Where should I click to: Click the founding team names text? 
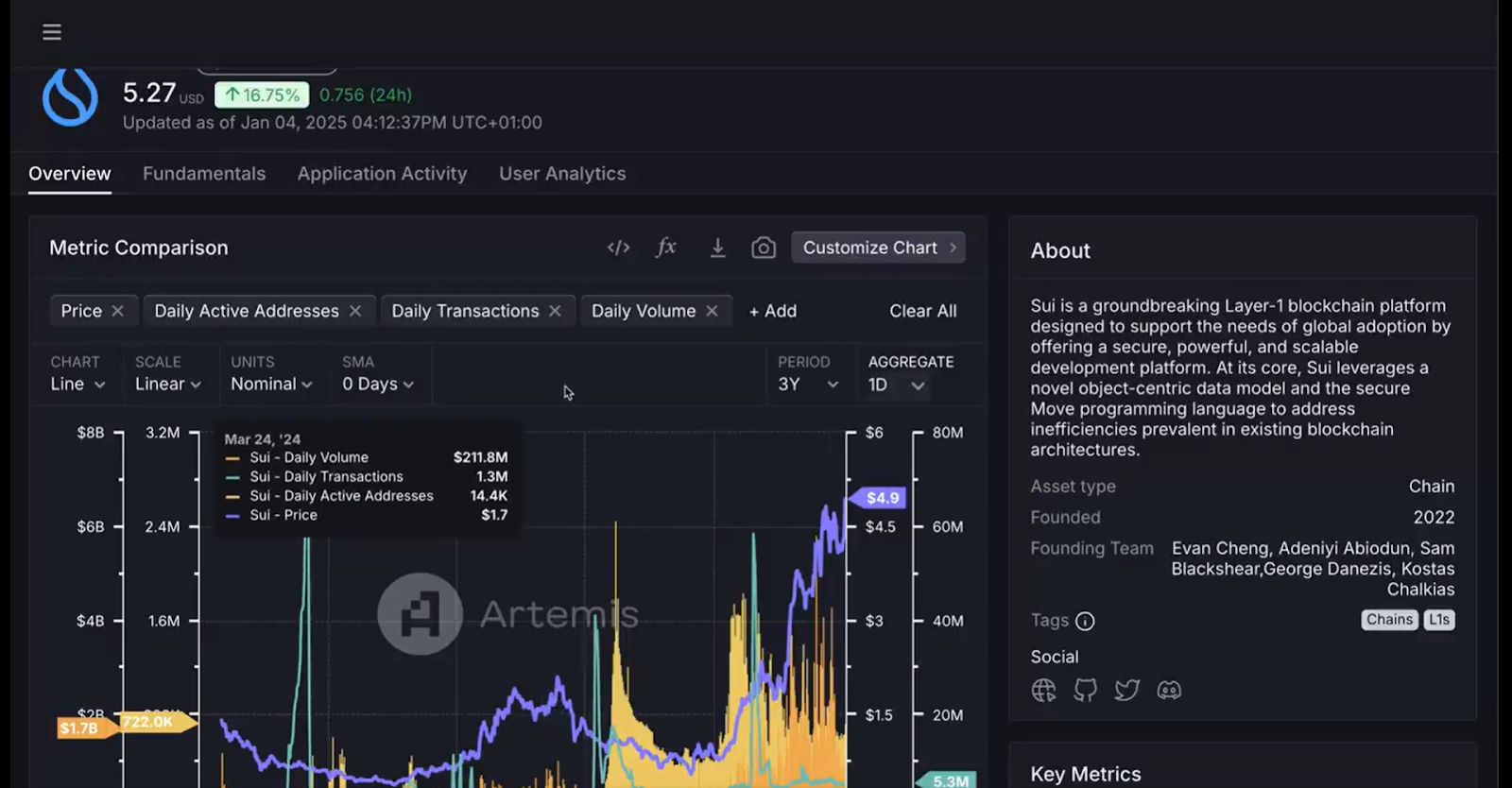[1314, 569]
